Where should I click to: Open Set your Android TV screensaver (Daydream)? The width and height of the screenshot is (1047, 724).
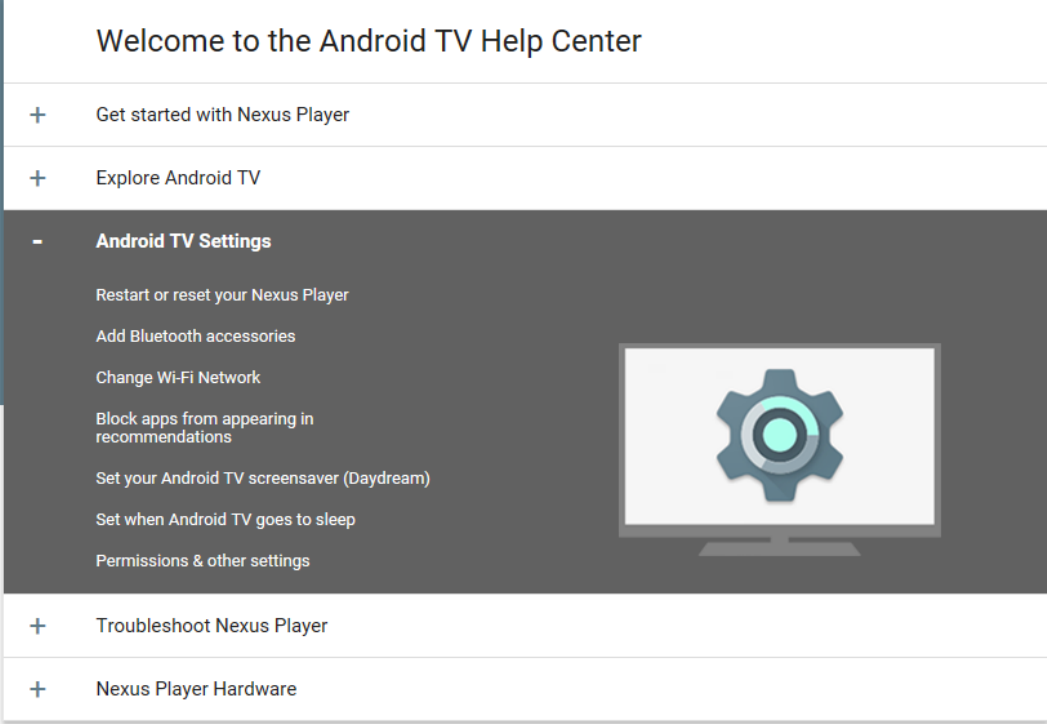pos(263,478)
